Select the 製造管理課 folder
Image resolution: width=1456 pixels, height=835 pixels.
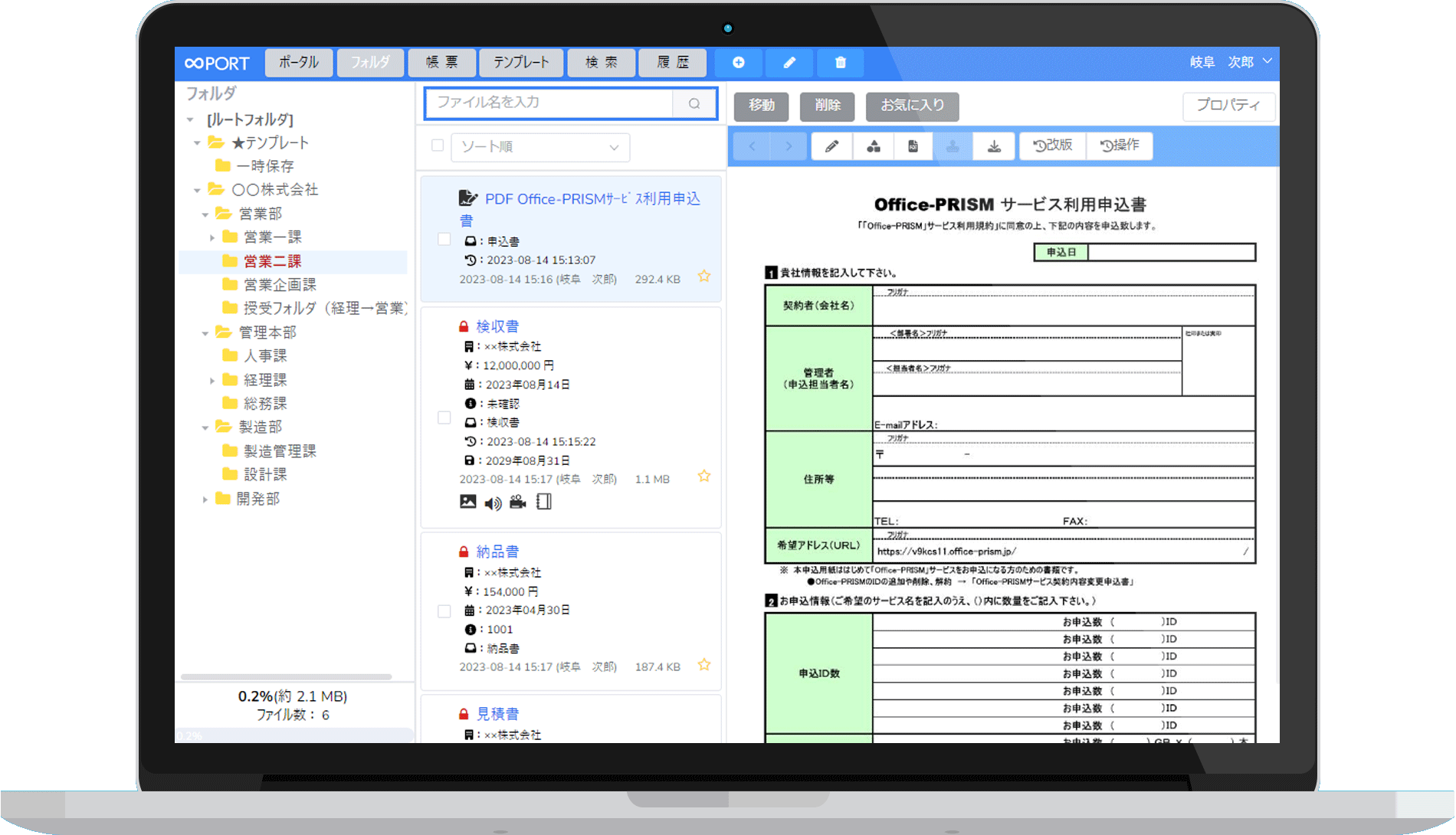[x=280, y=452]
